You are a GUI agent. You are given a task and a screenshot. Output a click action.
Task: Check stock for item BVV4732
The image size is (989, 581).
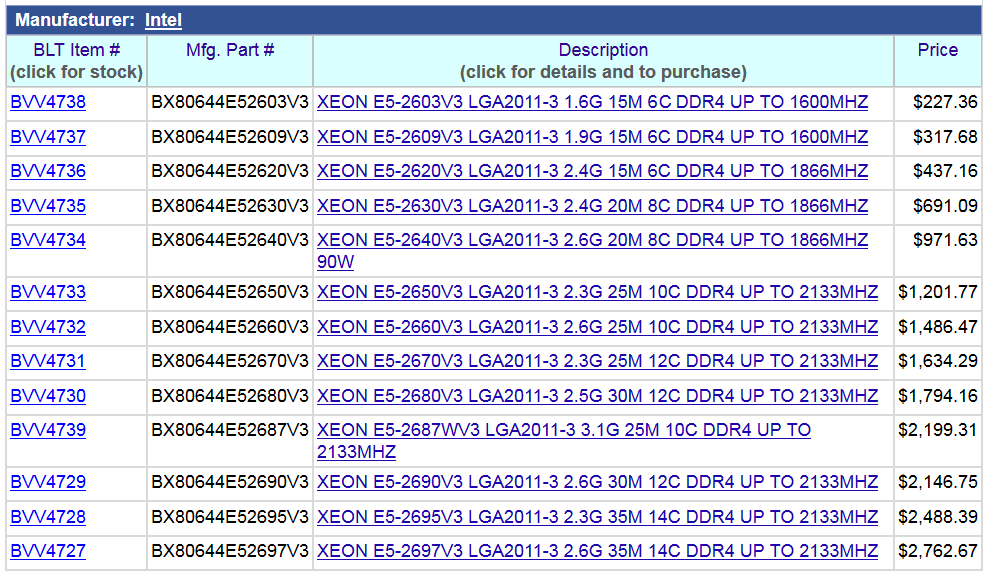[x=48, y=327]
